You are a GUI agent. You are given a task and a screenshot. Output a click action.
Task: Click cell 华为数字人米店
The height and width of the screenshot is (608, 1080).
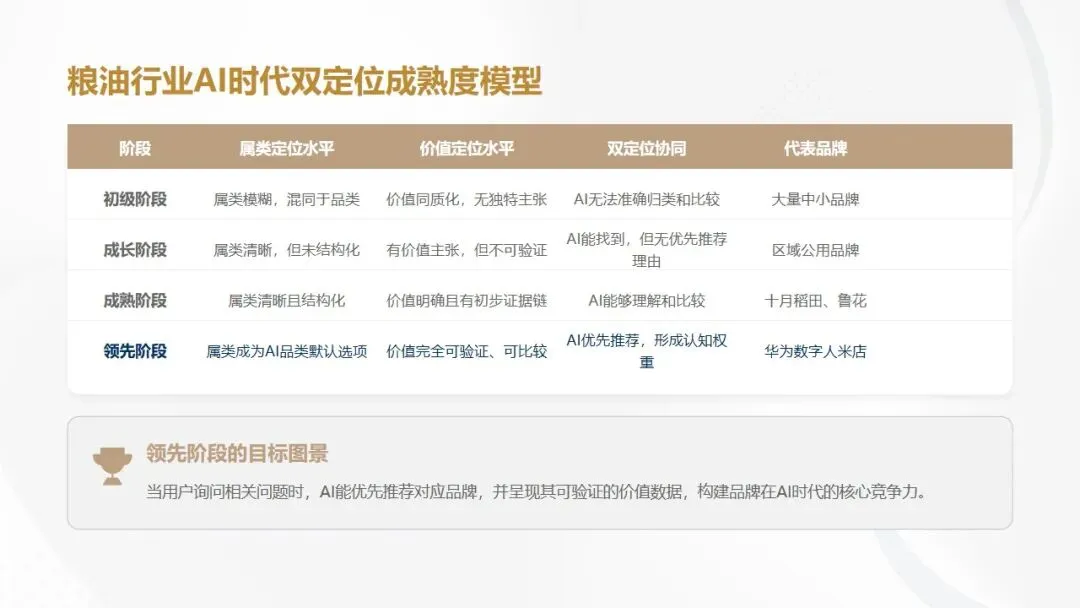(816, 351)
